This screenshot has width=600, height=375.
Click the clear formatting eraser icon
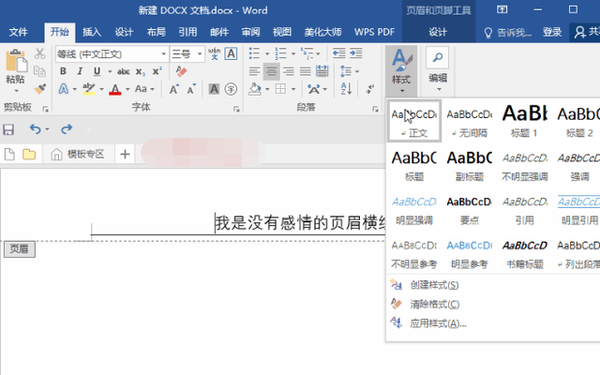tap(181, 71)
